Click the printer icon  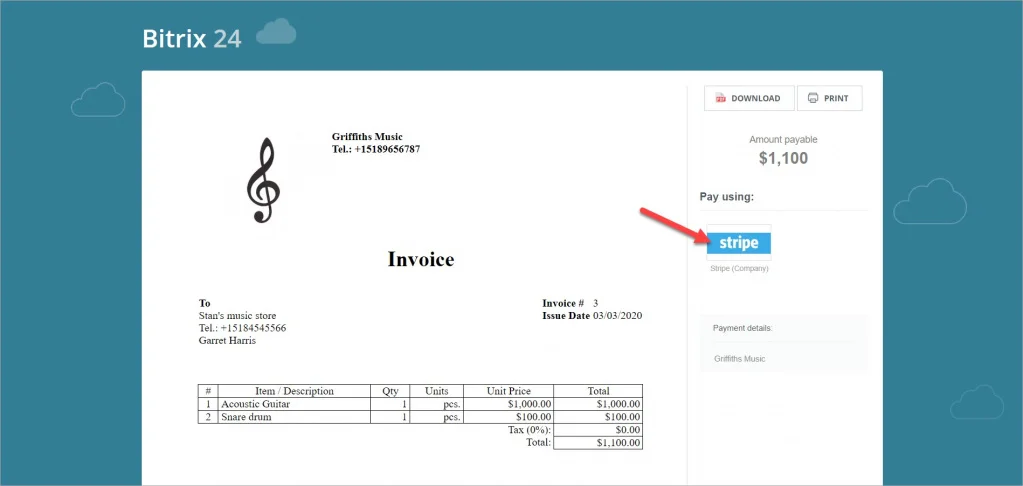[812, 98]
